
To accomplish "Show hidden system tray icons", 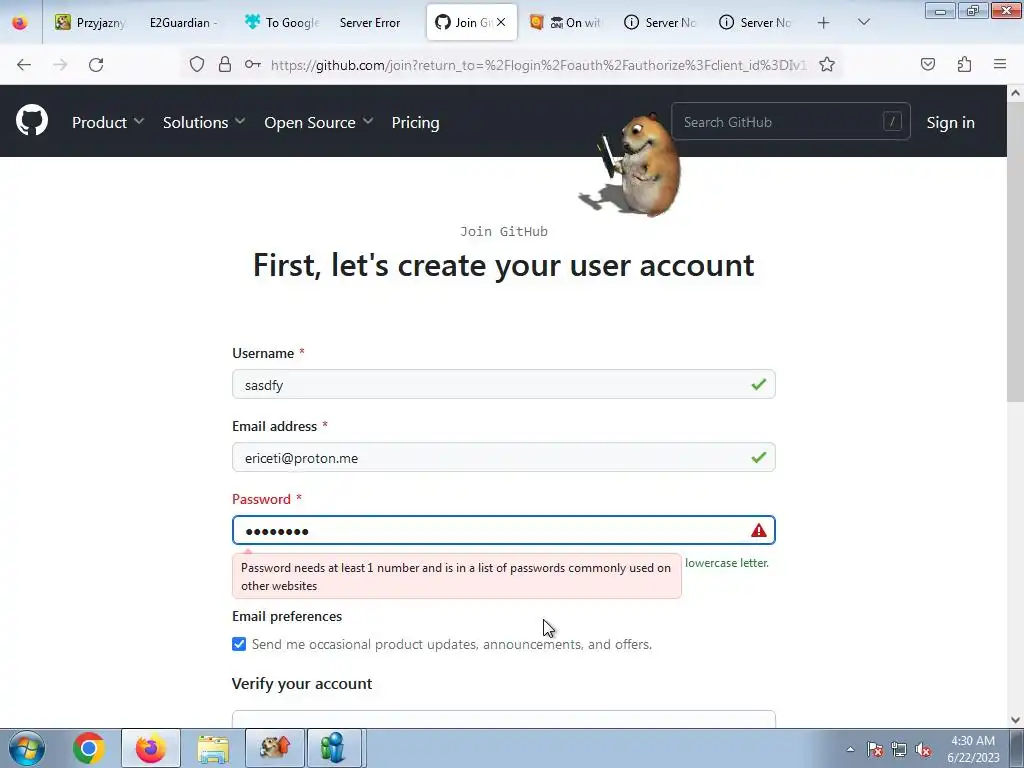I will tap(850, 749).
